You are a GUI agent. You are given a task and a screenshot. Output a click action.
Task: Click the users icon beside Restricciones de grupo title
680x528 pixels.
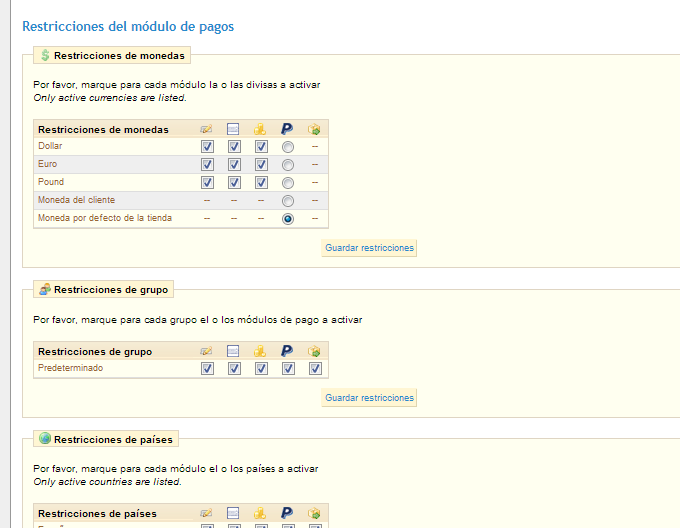point(45,289)
